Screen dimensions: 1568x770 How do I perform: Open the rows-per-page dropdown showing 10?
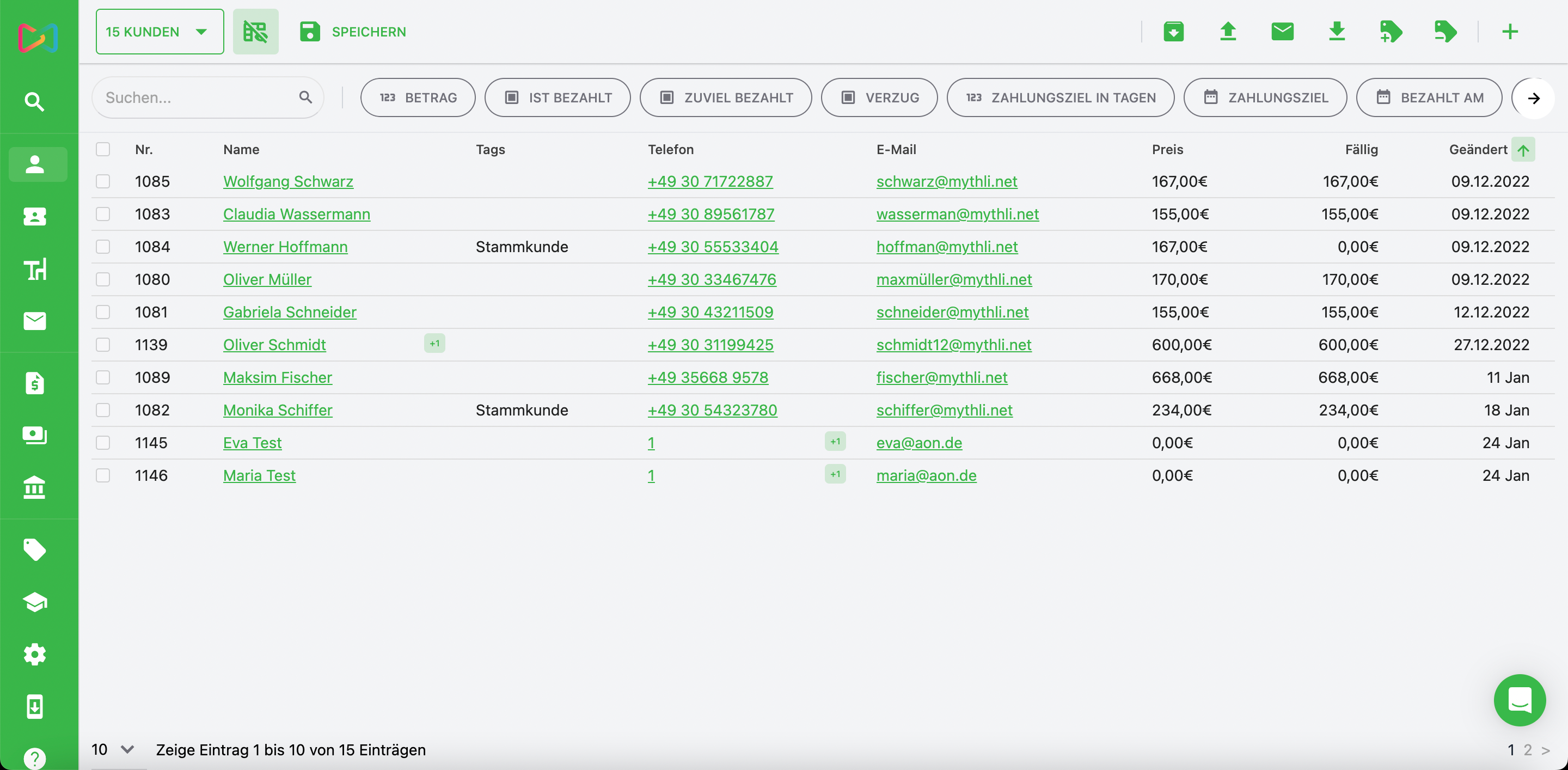[x=113, y=749]
